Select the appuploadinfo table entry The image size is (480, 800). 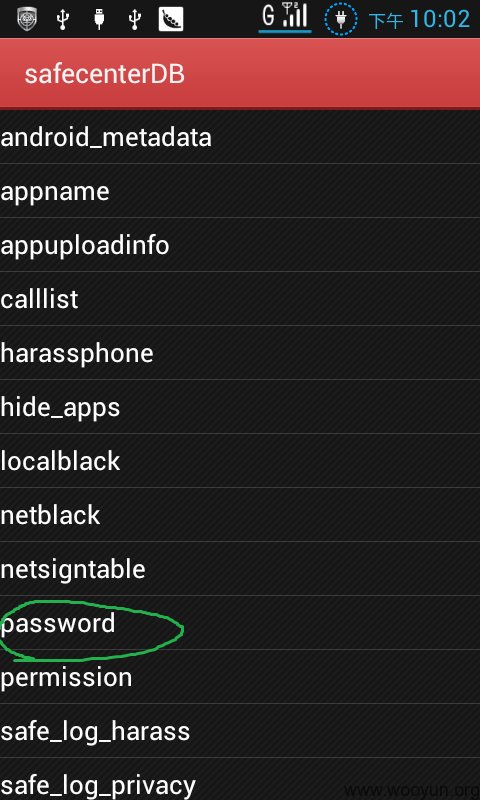click(240, 245)
